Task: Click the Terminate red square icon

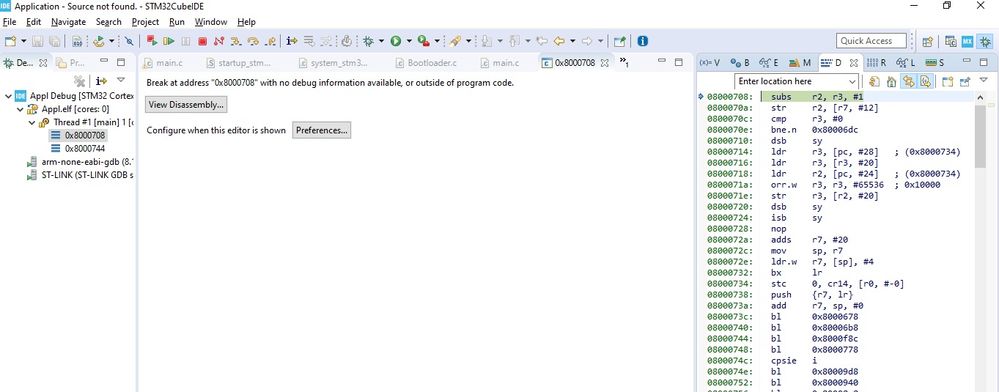Action: click(x=202, y=41)
